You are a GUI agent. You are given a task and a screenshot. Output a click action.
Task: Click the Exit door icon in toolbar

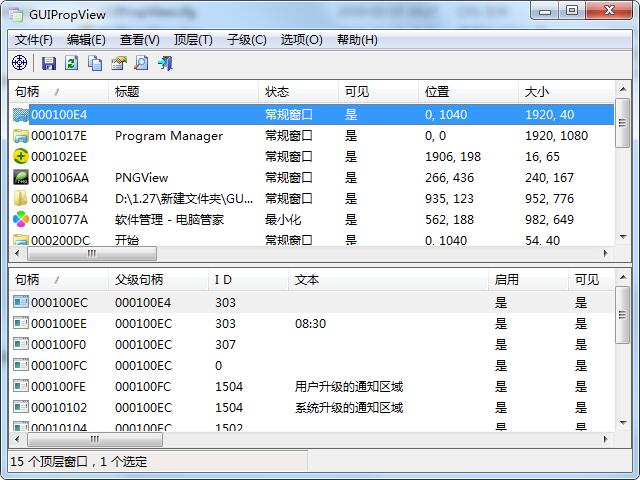click(165, 63)
